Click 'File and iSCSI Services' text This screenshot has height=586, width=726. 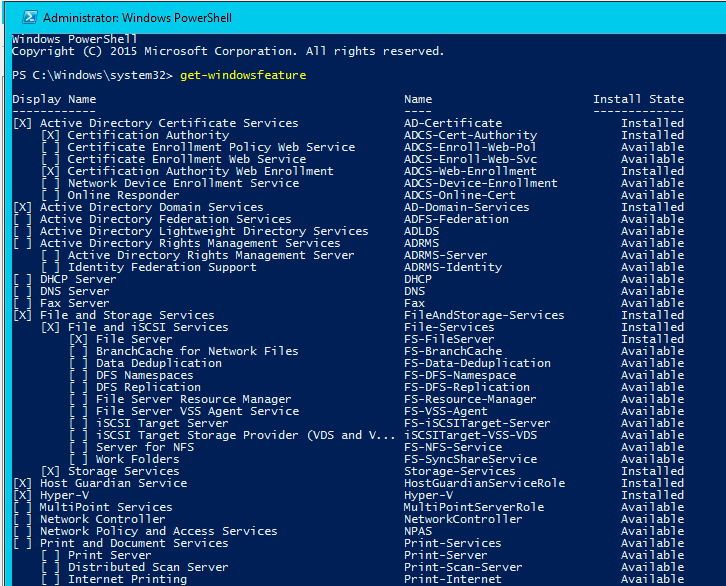(148, 327)
